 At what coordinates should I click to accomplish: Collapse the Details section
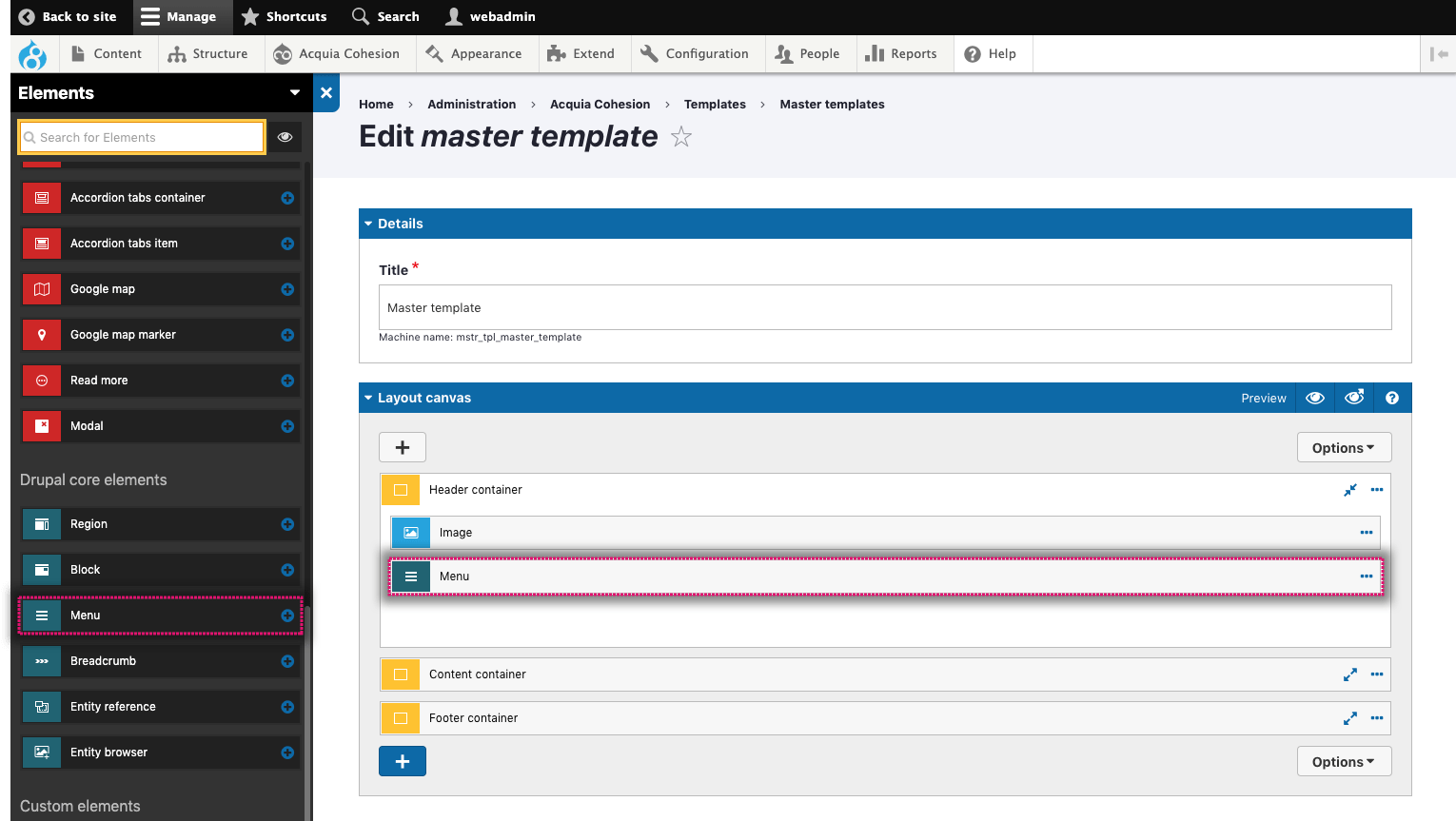tap(368, 224)
